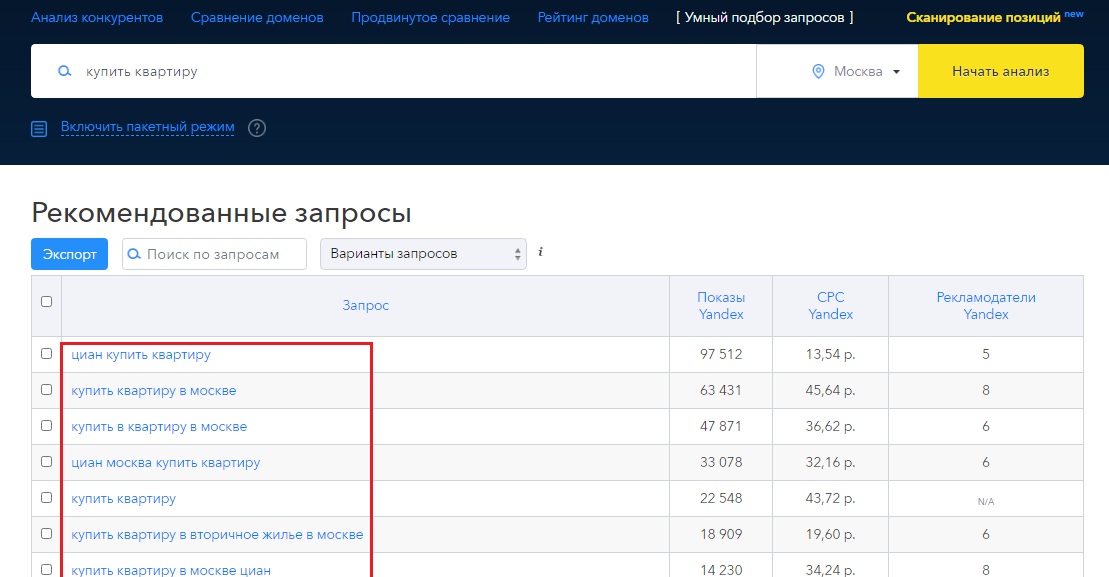Image resolution: width=1109 pixels, height=577 pixels.
Task: Click the impressions value 63 431
Action: 721,390
